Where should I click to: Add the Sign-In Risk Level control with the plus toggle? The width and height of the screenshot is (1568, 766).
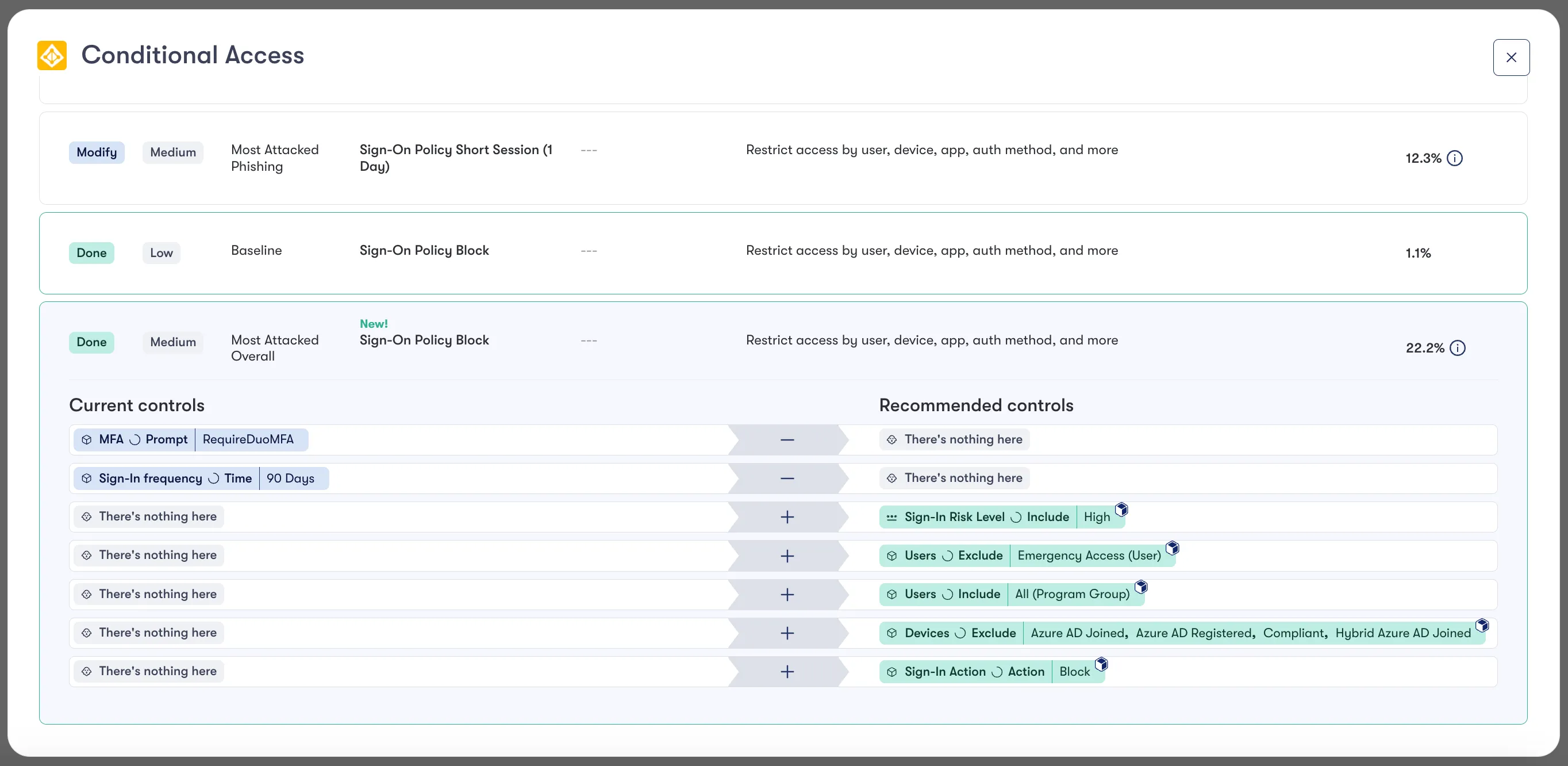pos(787,516)
